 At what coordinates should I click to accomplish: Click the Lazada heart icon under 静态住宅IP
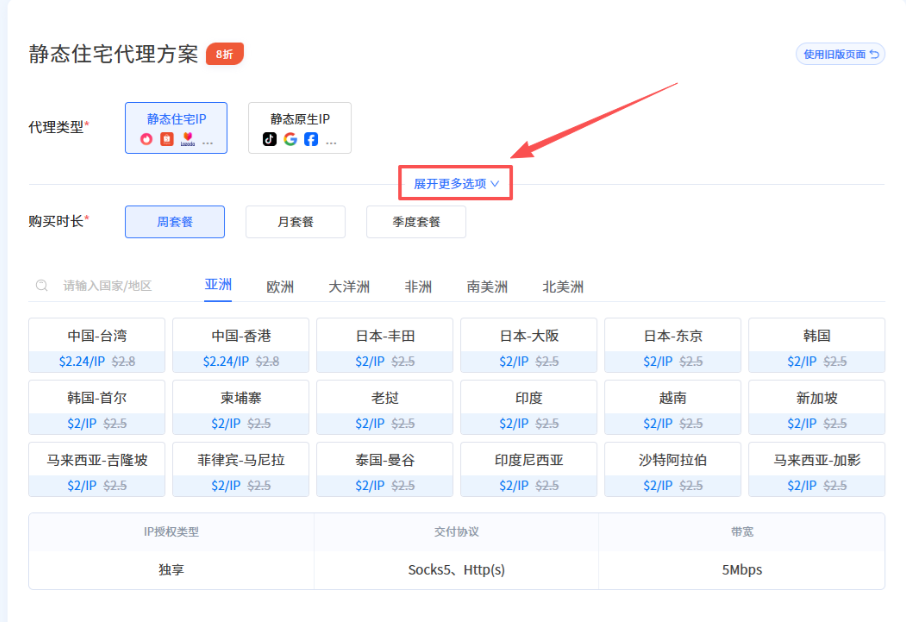tap(188, 139)
